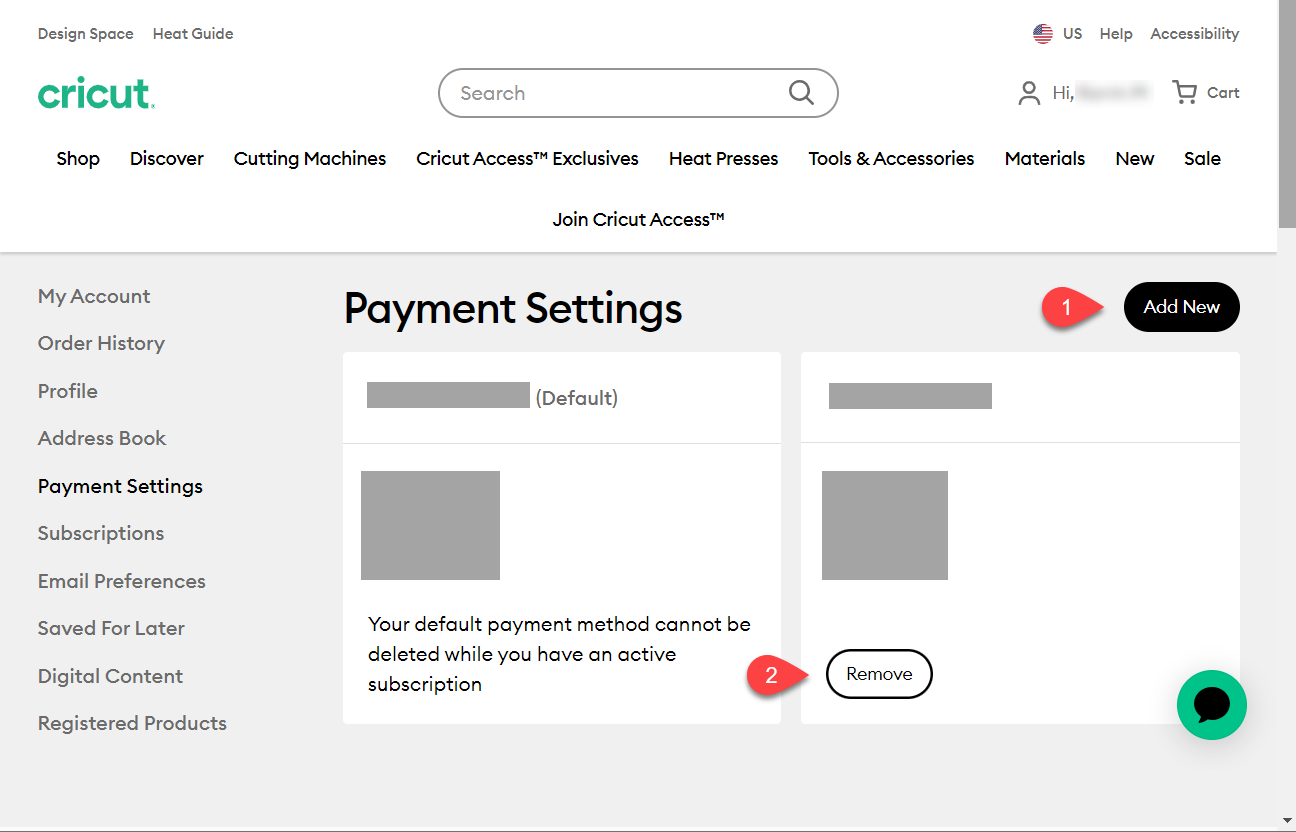The image size is (1296, 832).
Task: Remove the second payment method
Action: pos(879,674)
